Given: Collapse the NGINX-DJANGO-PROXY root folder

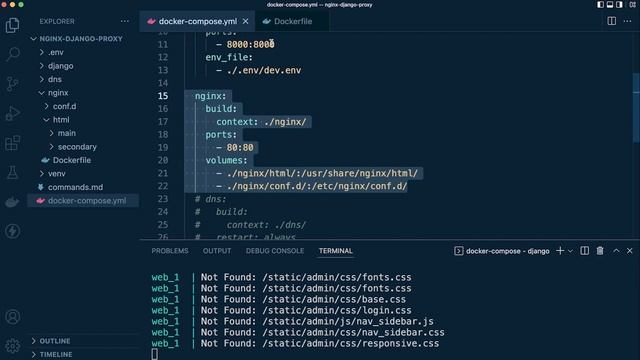Looking at the screenshot, I should (81, 39).
